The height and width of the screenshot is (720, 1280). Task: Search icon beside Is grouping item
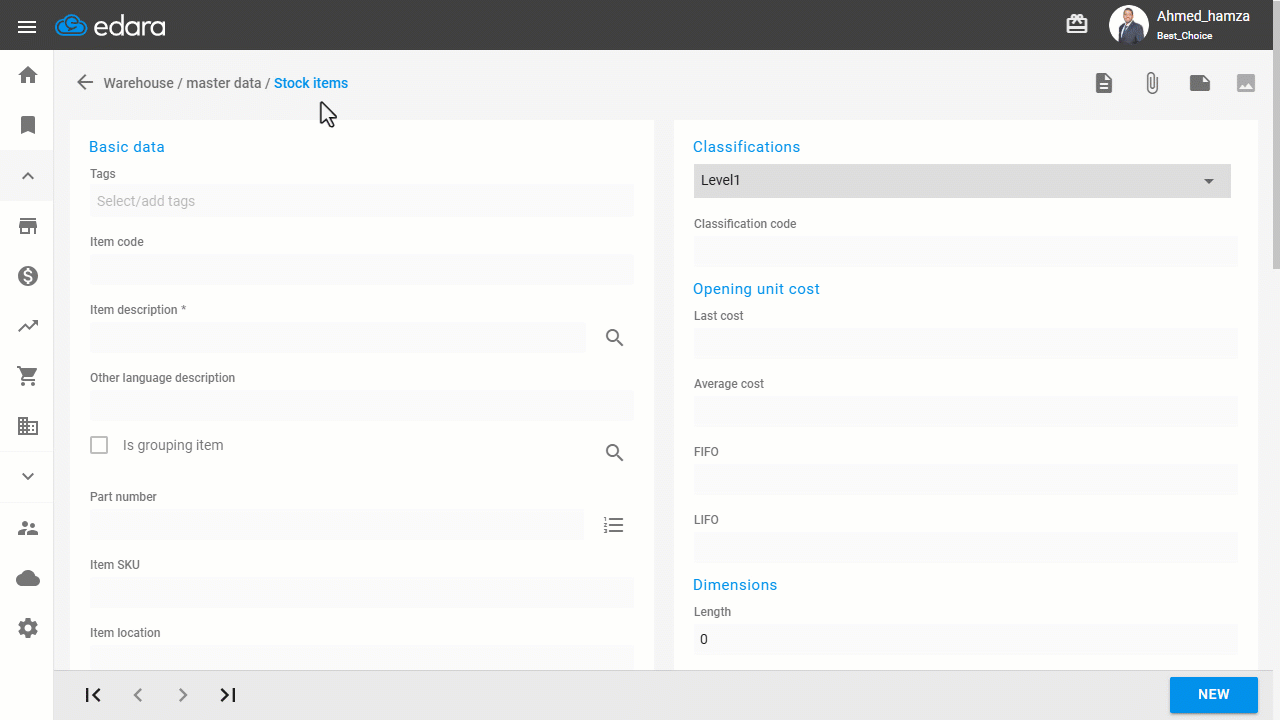pos(615,453)
